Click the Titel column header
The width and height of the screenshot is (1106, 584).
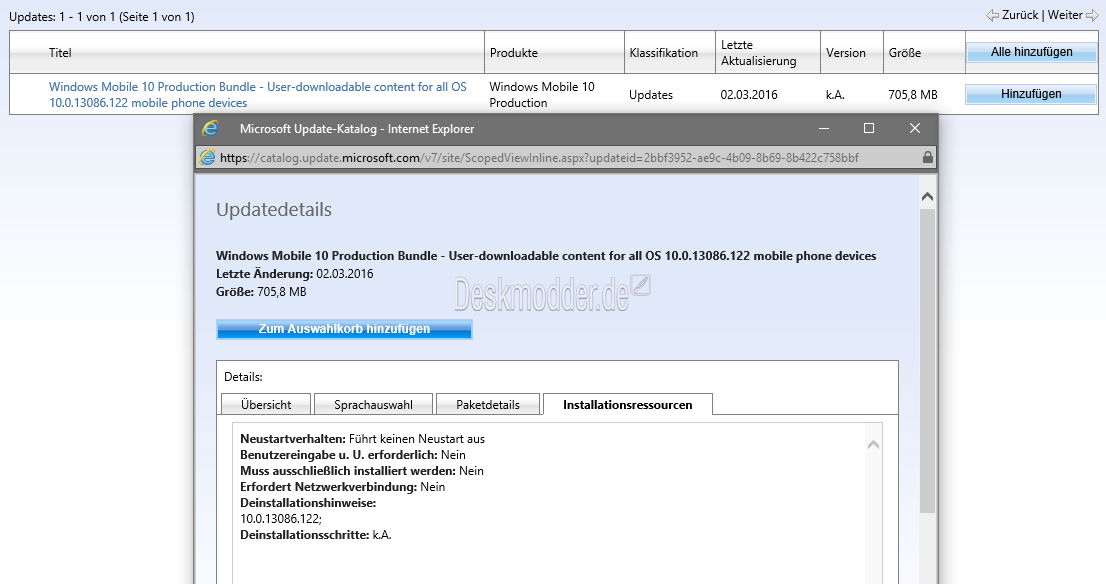click(60, 52)
